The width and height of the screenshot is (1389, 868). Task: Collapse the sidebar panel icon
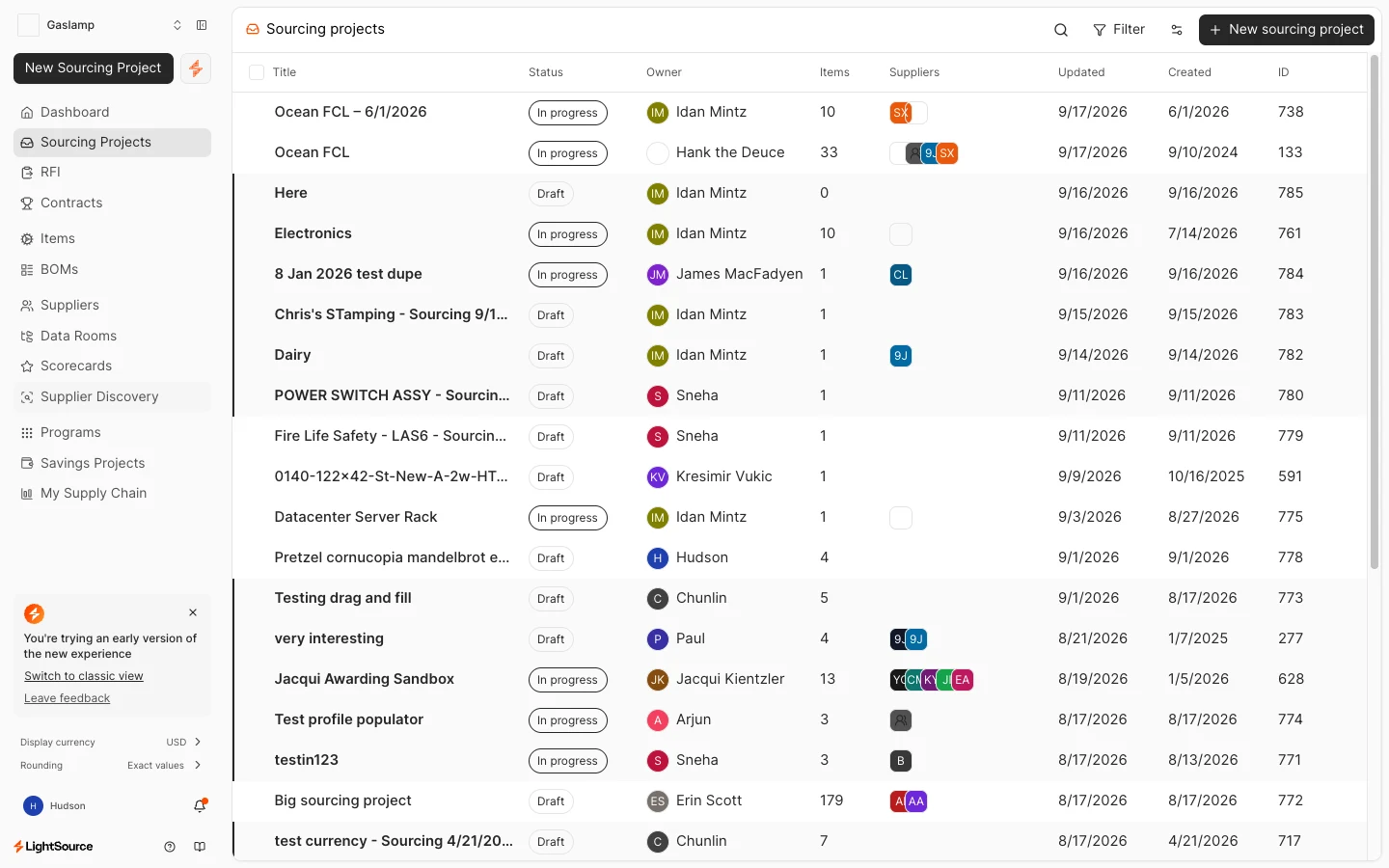202,25
